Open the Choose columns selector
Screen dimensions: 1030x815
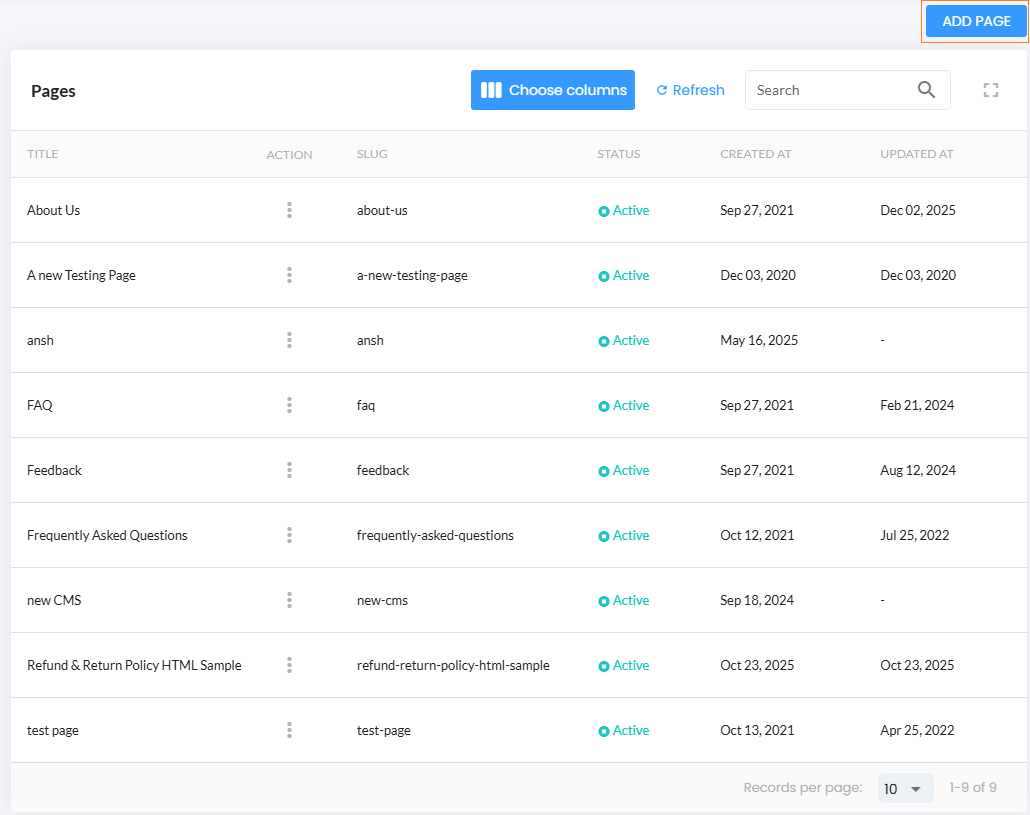(553, 90)
